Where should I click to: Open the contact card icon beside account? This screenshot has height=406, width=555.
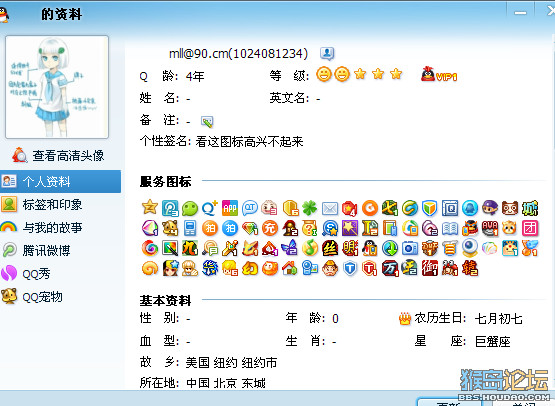pos(327,53)
